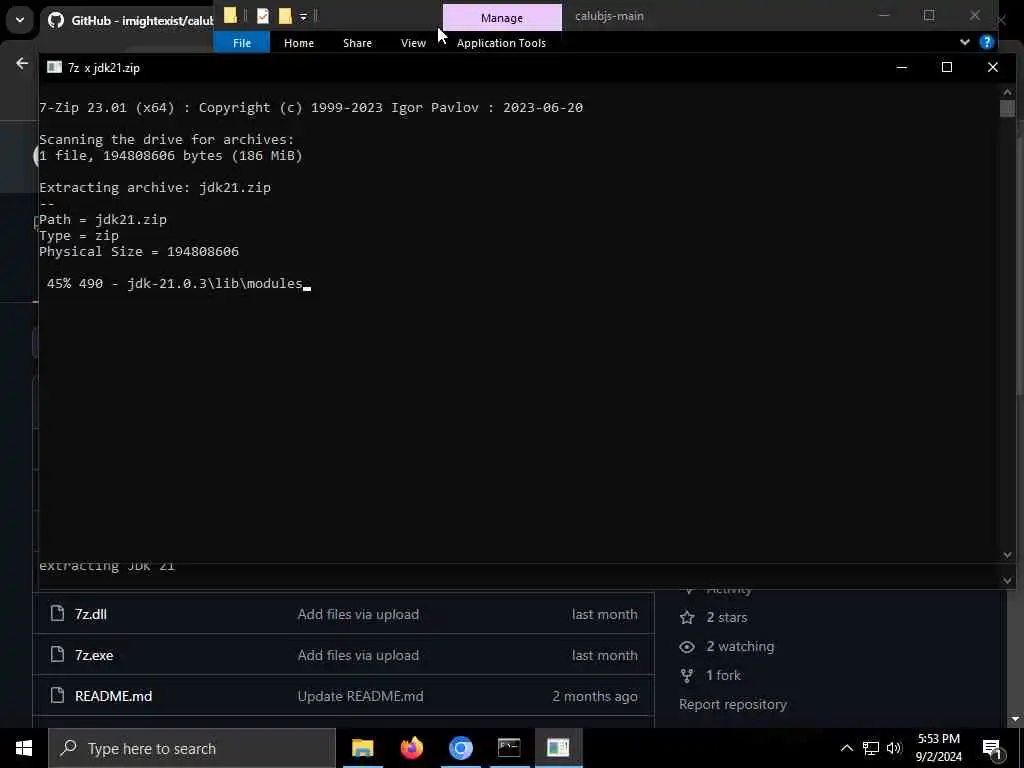Click the eye icon beside watching
The width and height of the screenshot is (1024, 768).
(x=687, y=647)
